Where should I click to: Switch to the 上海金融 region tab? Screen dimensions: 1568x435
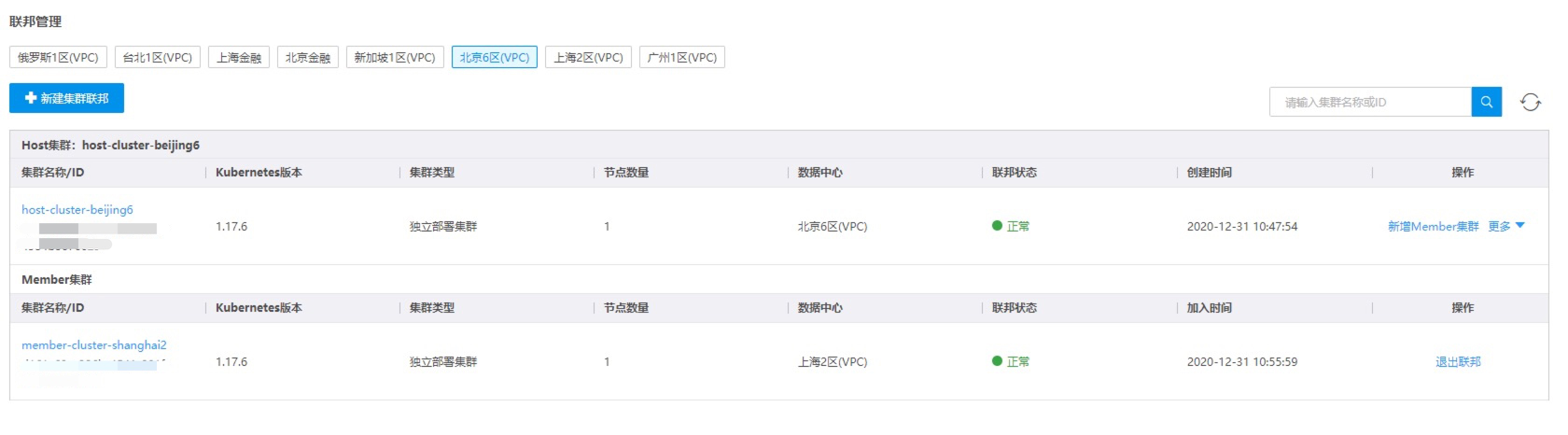[239, 57]
